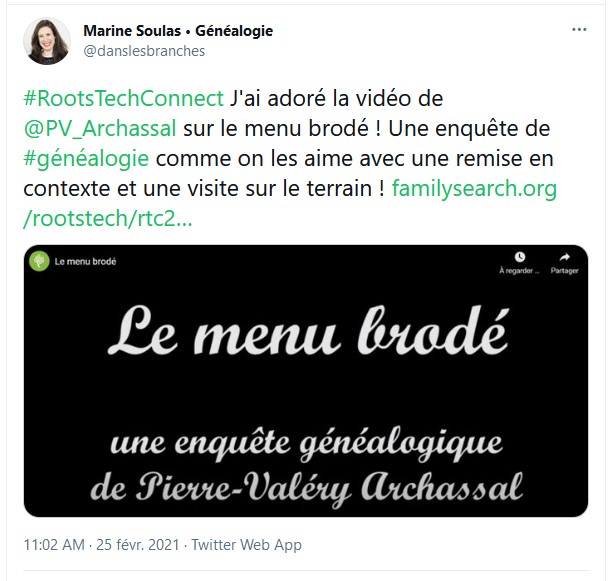Follow the familysearch.org rootstech link
Viewport: 613px width, 581px height.
pyautogui.click(x=290, y=203)
